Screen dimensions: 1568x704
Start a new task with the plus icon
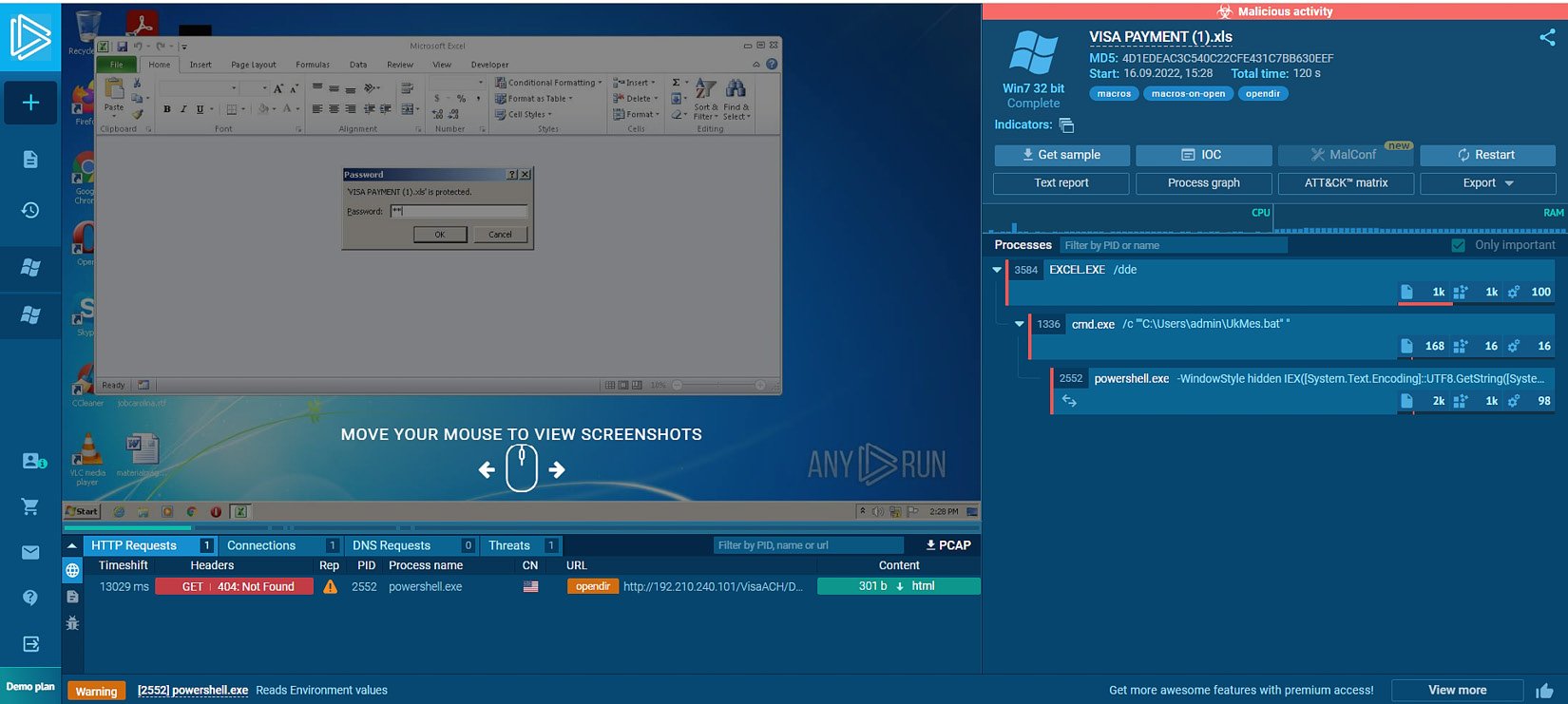pyautogui.click(x=30, y=103)
